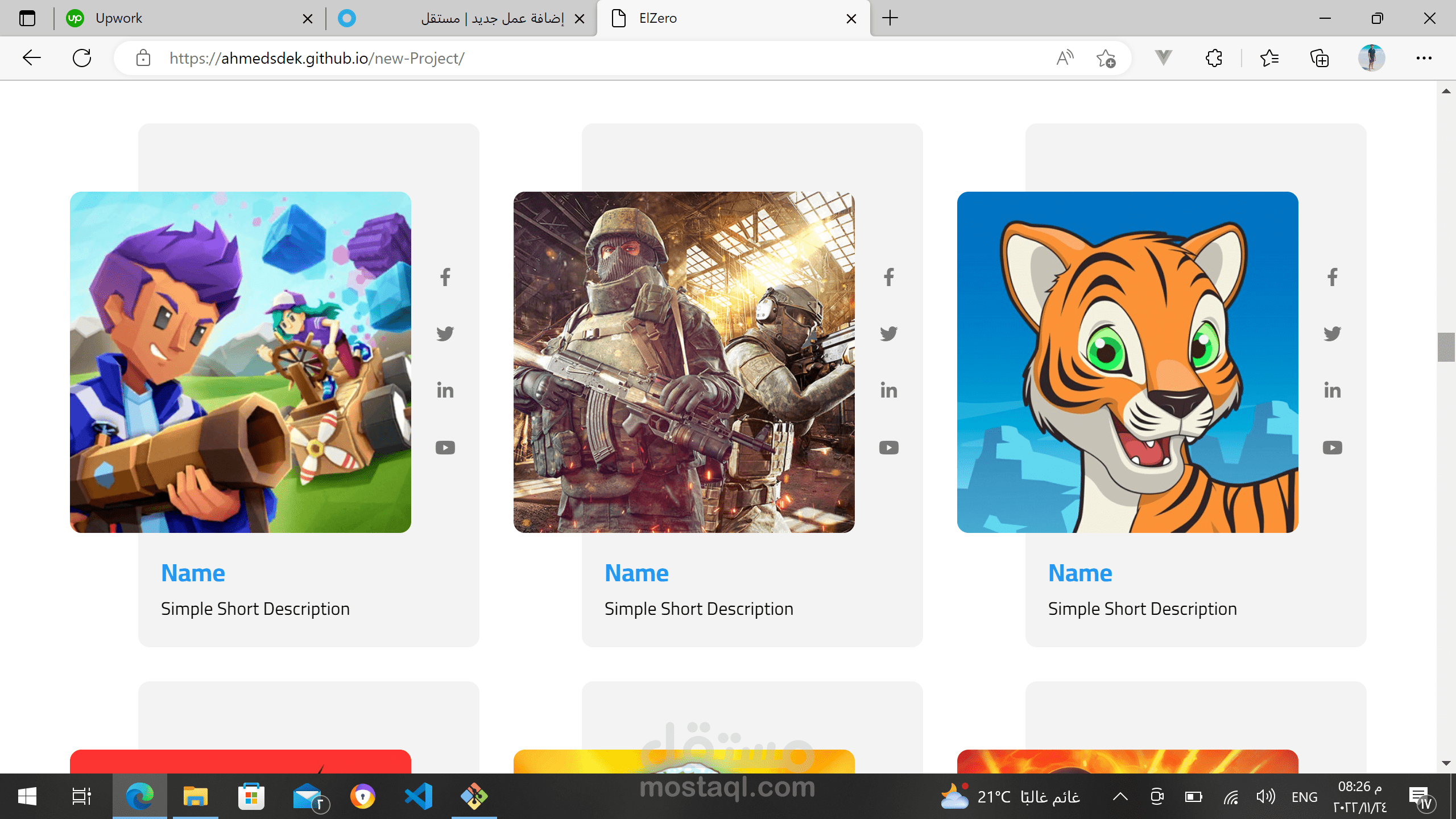This screenshot has height=819, width=1456.
Task: Open the Favorites list icon
Action: click(x=1269, y=58)
